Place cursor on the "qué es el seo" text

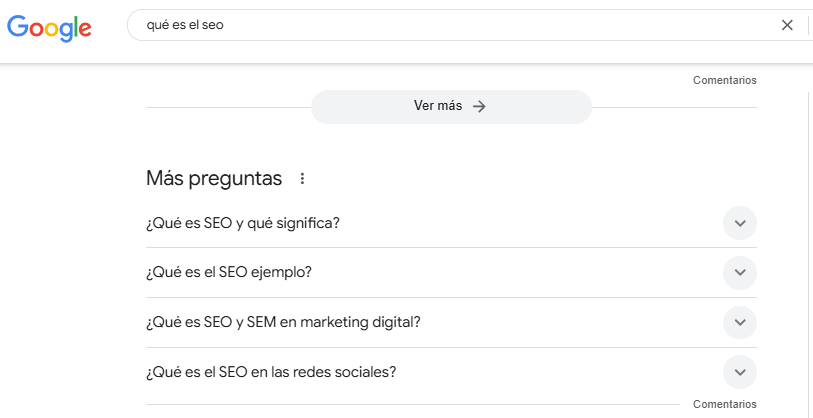point(185,25)
